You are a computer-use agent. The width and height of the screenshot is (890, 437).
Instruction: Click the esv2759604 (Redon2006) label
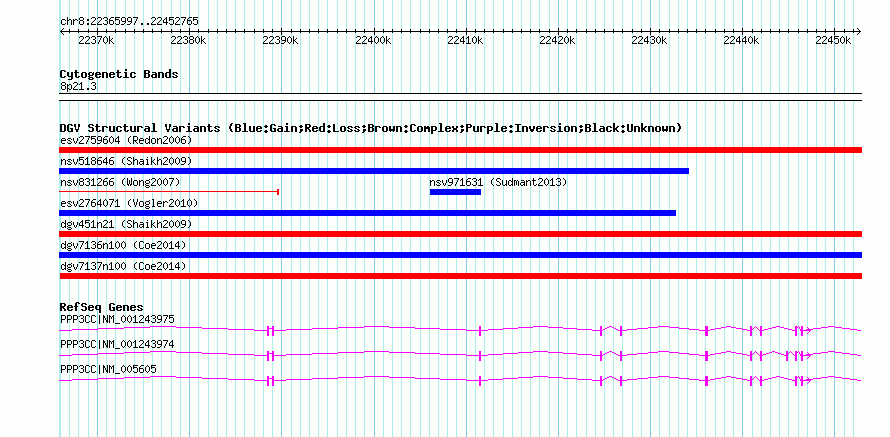point(126,140)
